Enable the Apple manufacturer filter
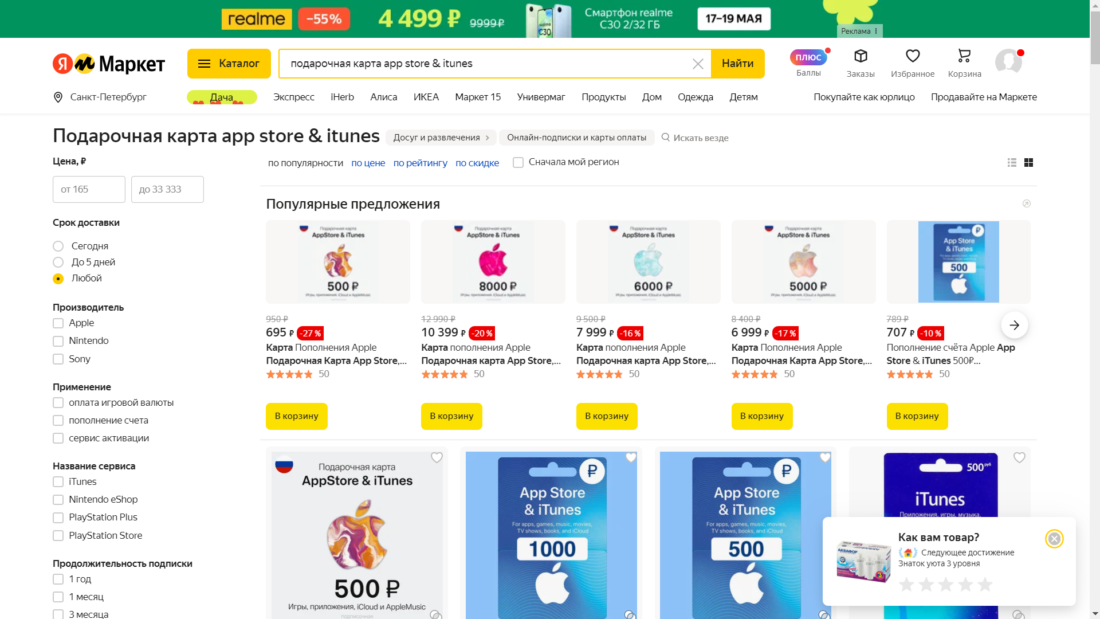The height and width of the screenshot is (619, 1100). [57, 323]
